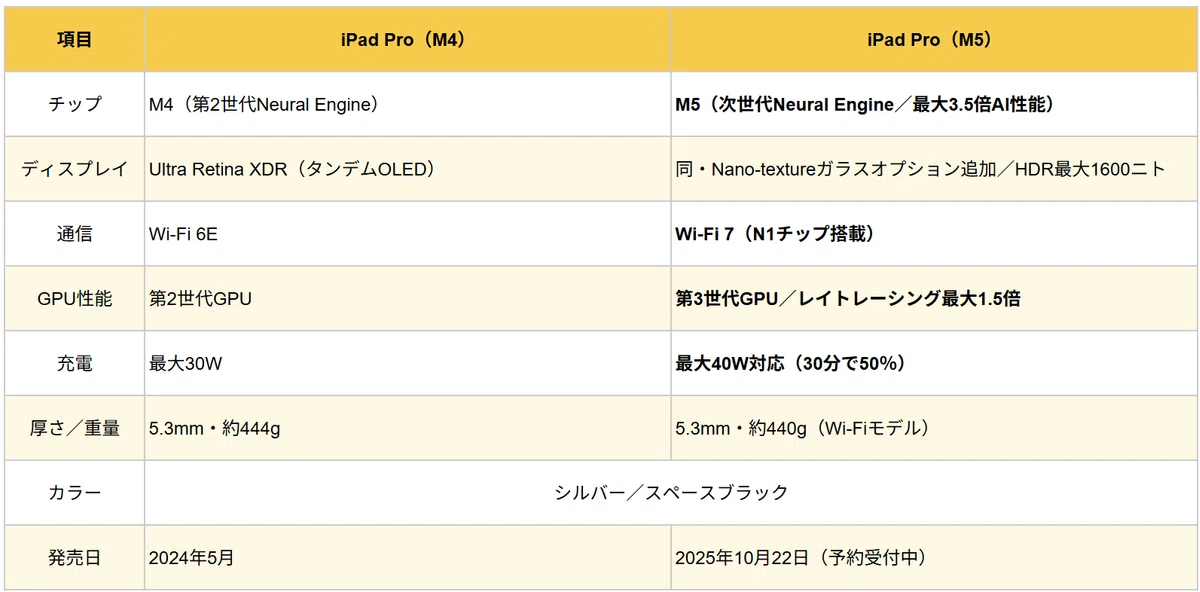Click the 最大30W charging cell

[x=408, y=364]
